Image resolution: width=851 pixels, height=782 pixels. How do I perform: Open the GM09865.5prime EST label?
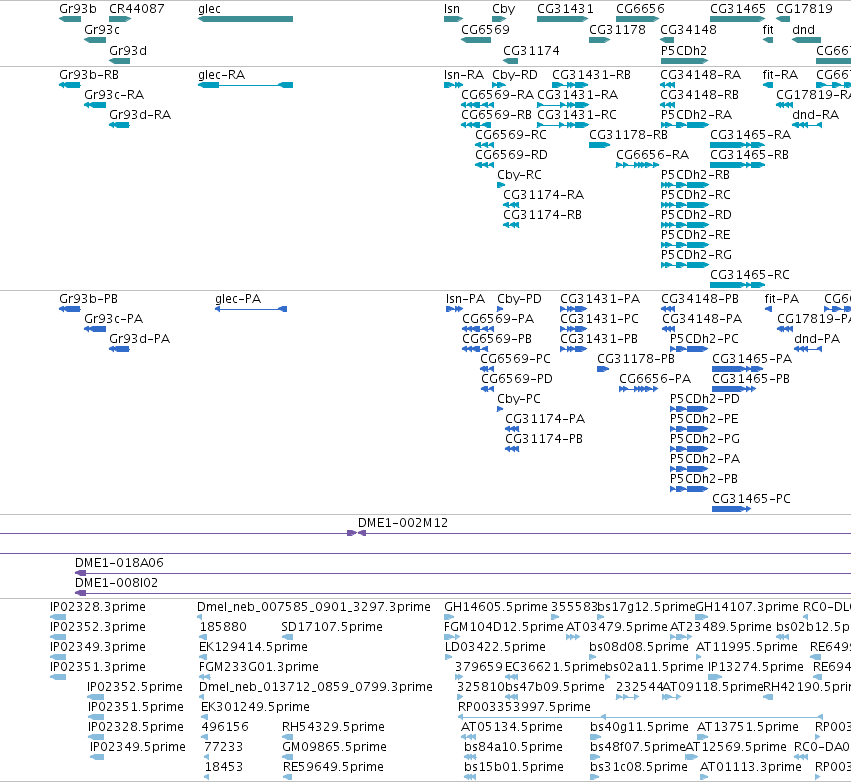(x=334, y=746)
